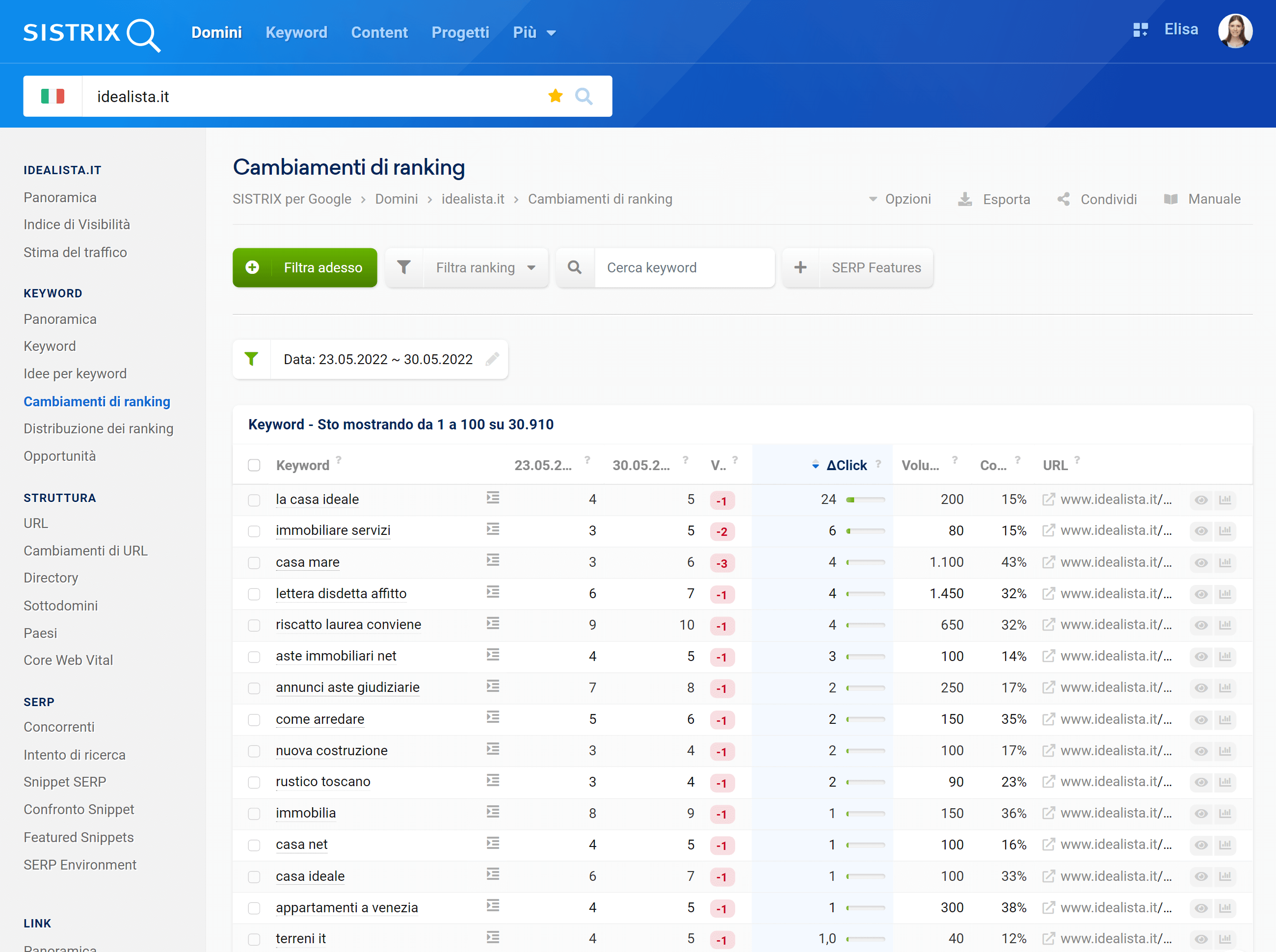Sort by the Volu... column header
Image resolution: width=1276 pixels, height=952 pixels.
click(x=920, y=466)
